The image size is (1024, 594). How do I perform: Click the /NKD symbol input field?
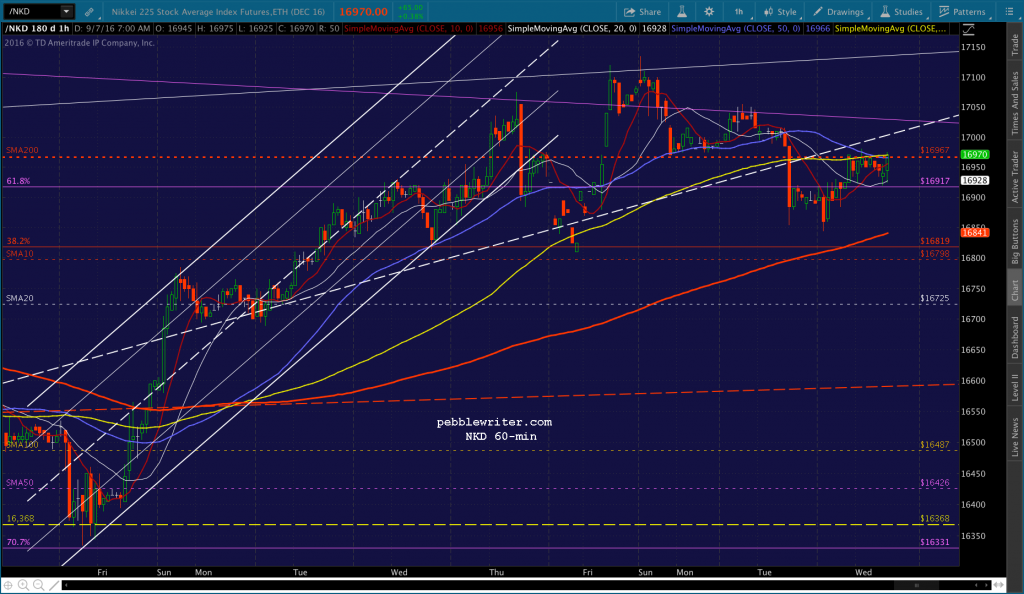(x=33, y=11)
